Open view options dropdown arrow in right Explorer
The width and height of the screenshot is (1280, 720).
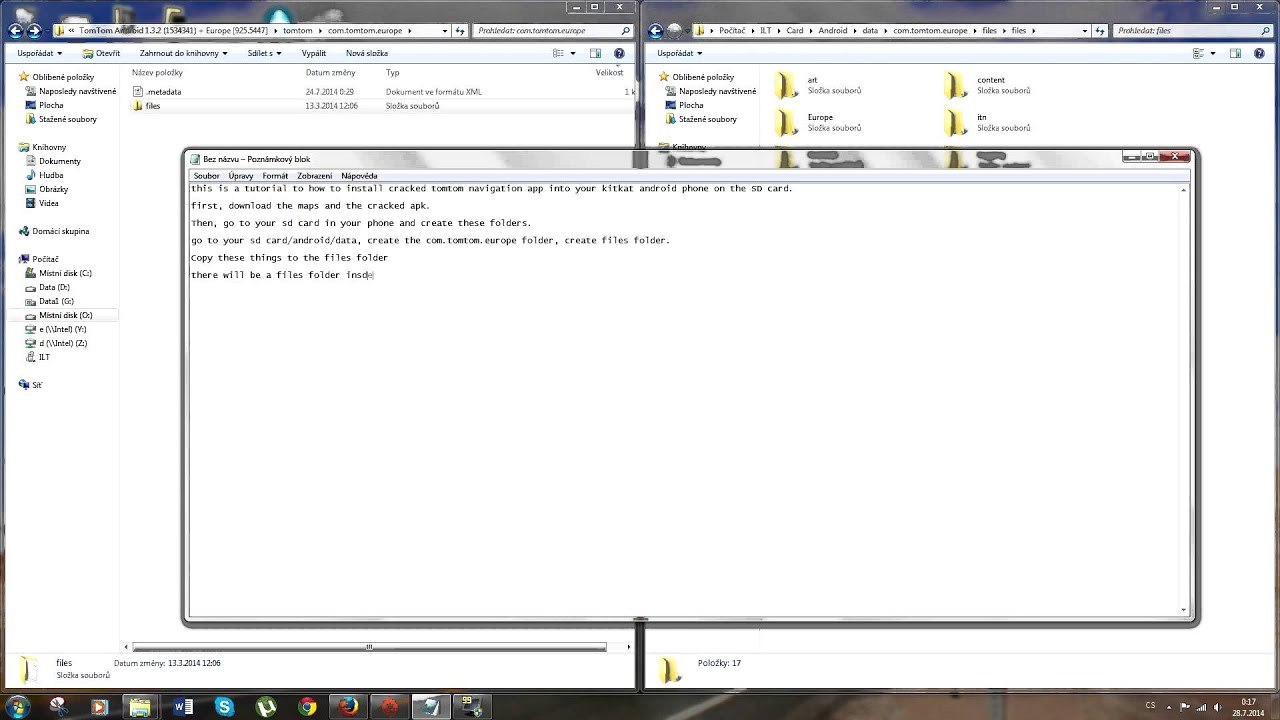click(1213, 53)
